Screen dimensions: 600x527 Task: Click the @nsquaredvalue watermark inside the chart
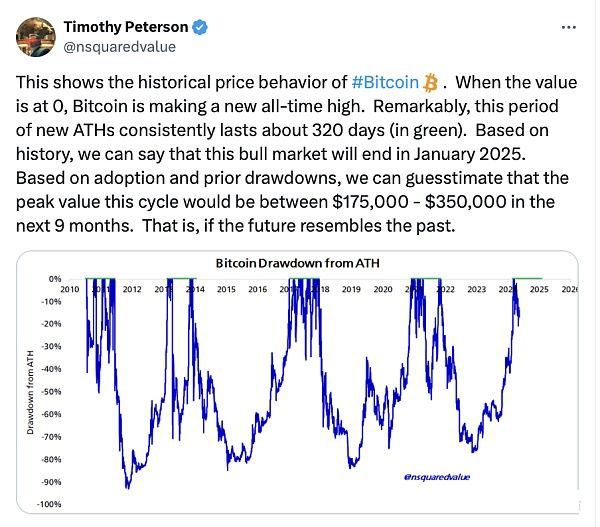coord(437,477)
